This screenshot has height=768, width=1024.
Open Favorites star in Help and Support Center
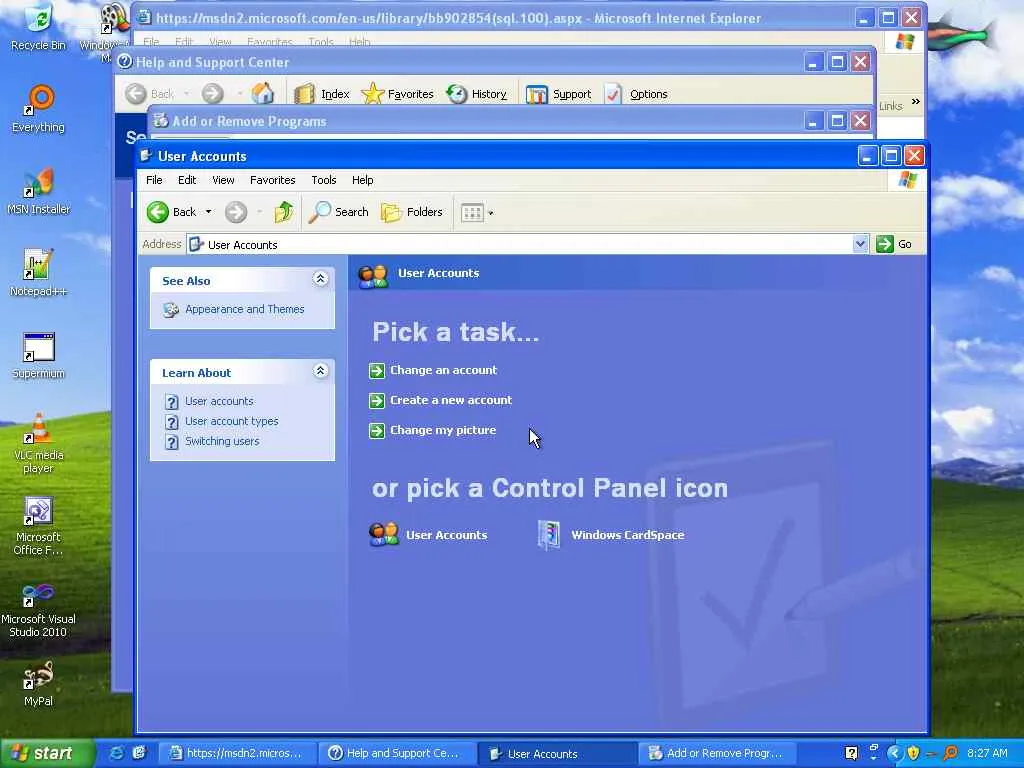click(397, 94)
